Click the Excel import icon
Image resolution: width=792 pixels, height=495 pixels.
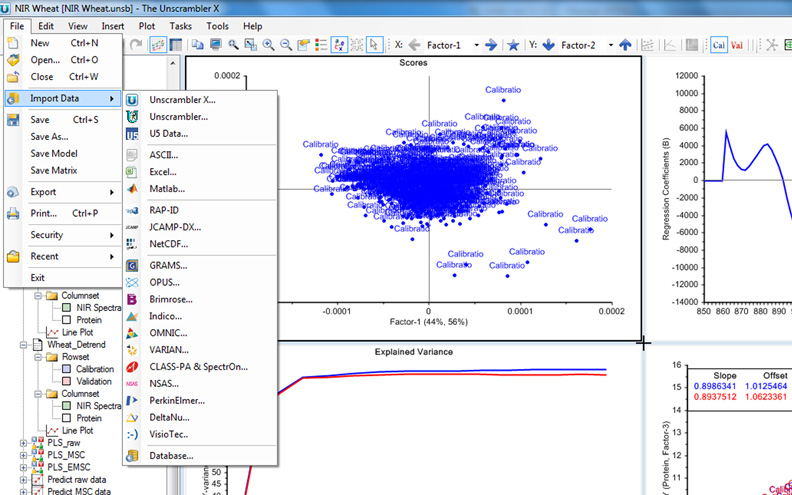pyautogui.click(x=132, y=172)
